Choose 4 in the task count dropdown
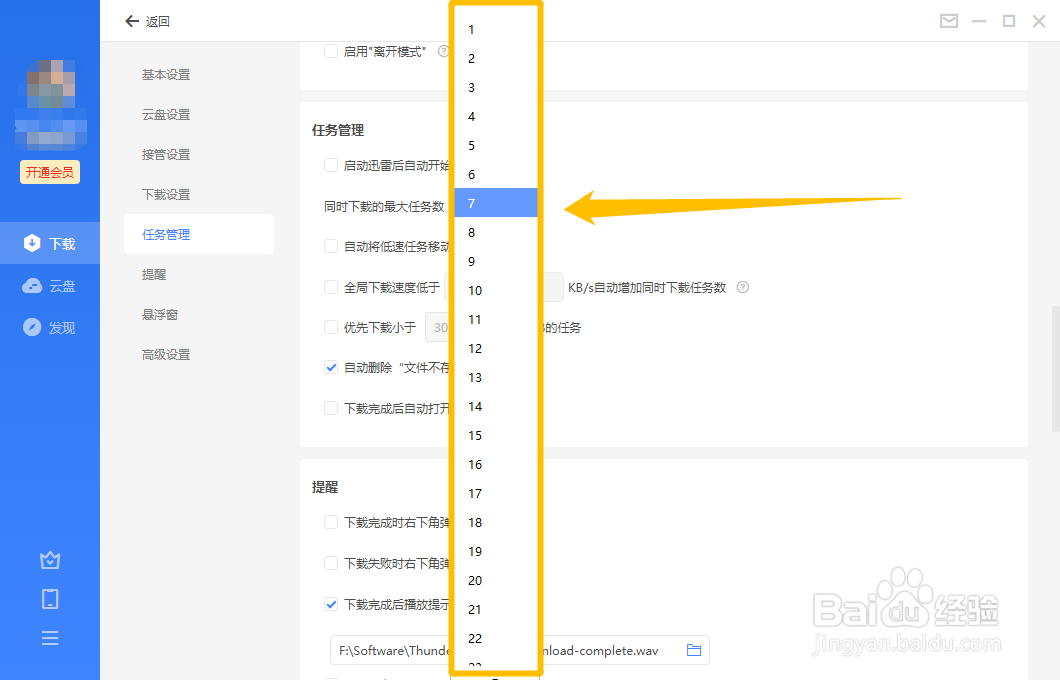This screenshot has height=680, width=1060. [496, 117]
